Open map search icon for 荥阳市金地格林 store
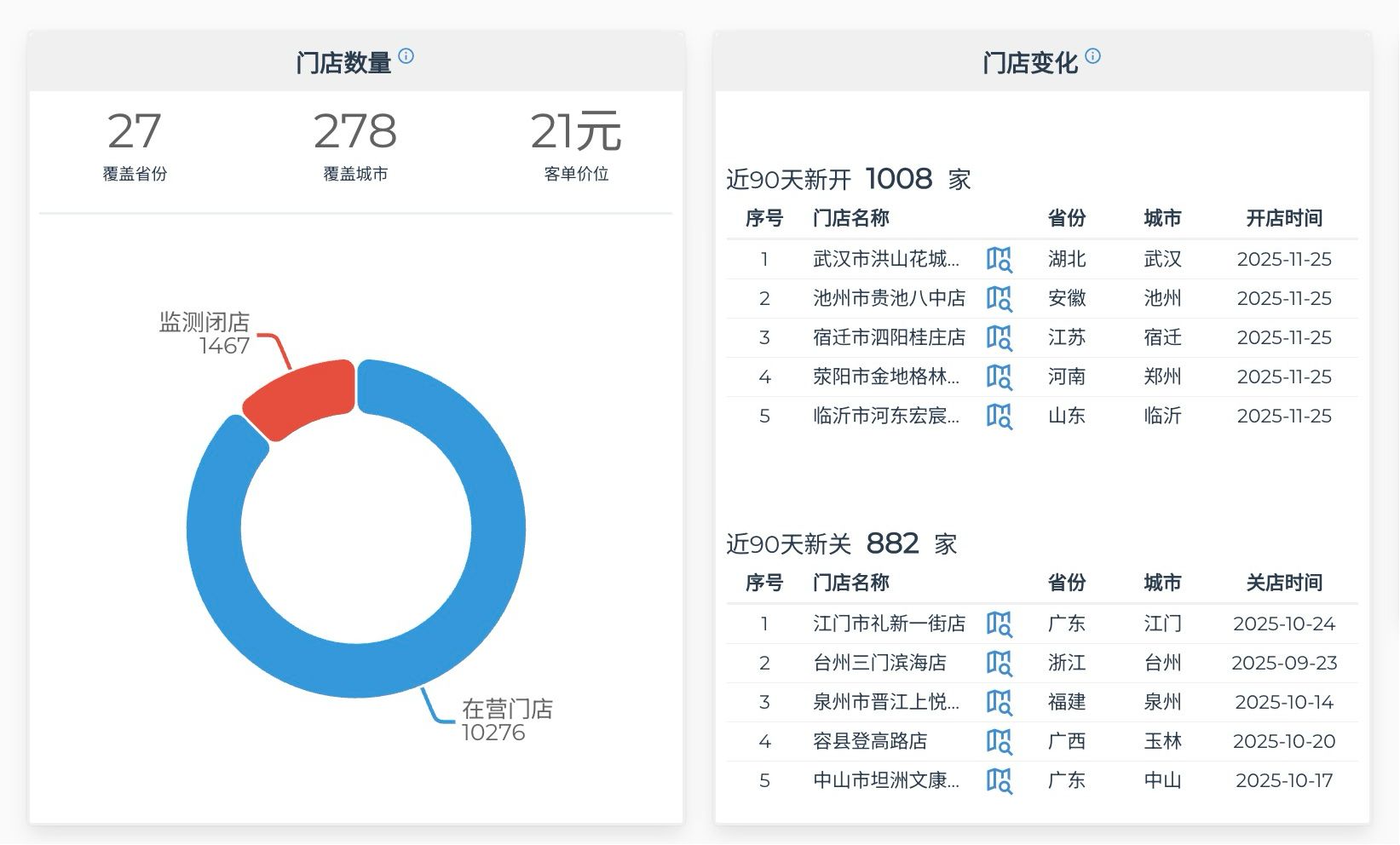1400x845 pixels. coord(999,377)
